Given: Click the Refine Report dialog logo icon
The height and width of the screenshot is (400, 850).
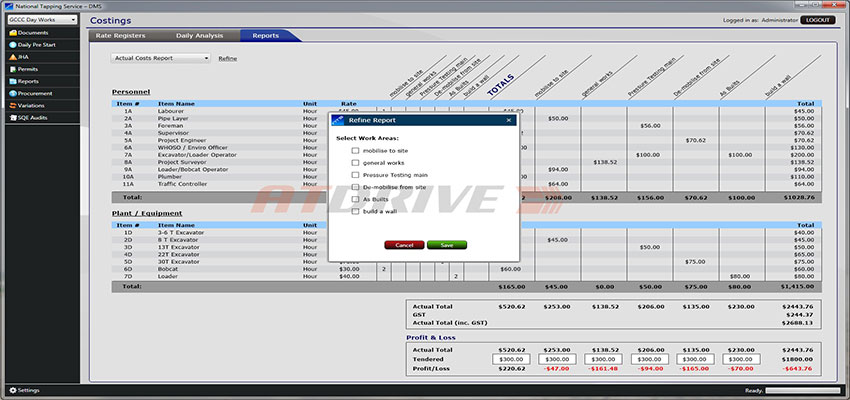Looking at the screenshot, I should click(x=337, y=120).
